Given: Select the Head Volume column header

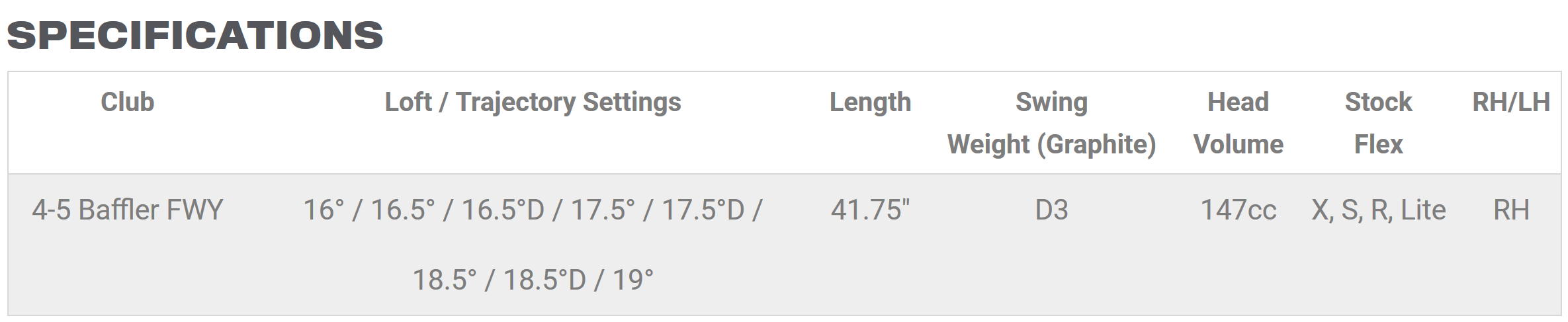Looking at the screenshot, I should click(1238, 124).
